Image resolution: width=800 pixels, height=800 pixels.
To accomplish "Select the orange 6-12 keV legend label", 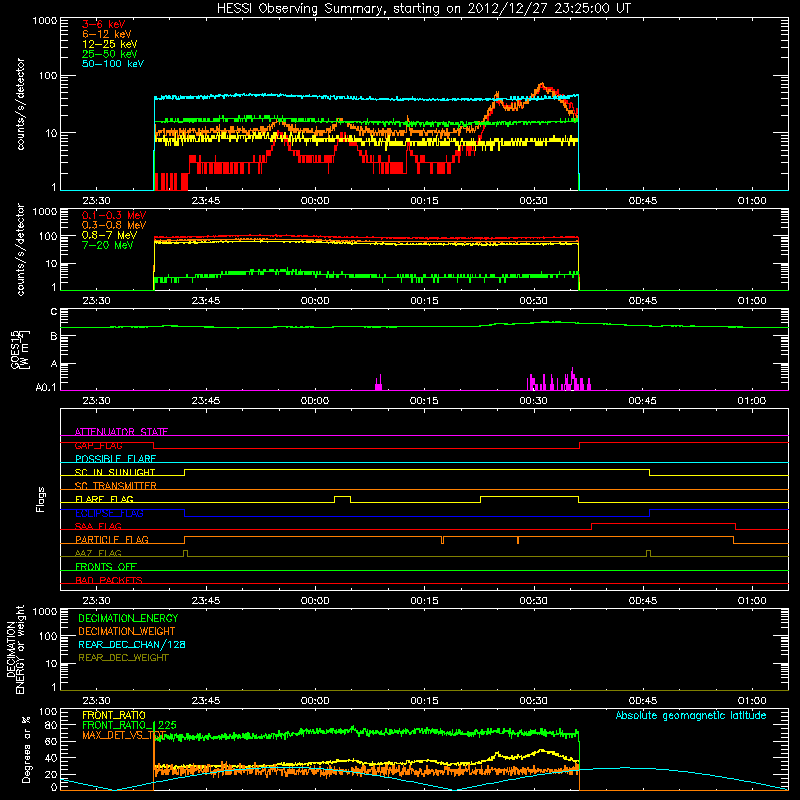I will coord(107,34).
